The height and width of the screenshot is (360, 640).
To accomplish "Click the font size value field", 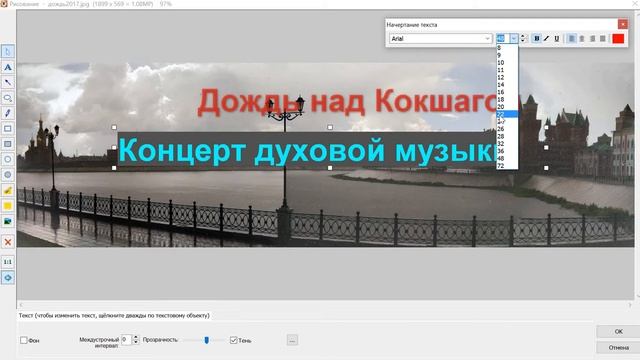I will click(502, 38).
